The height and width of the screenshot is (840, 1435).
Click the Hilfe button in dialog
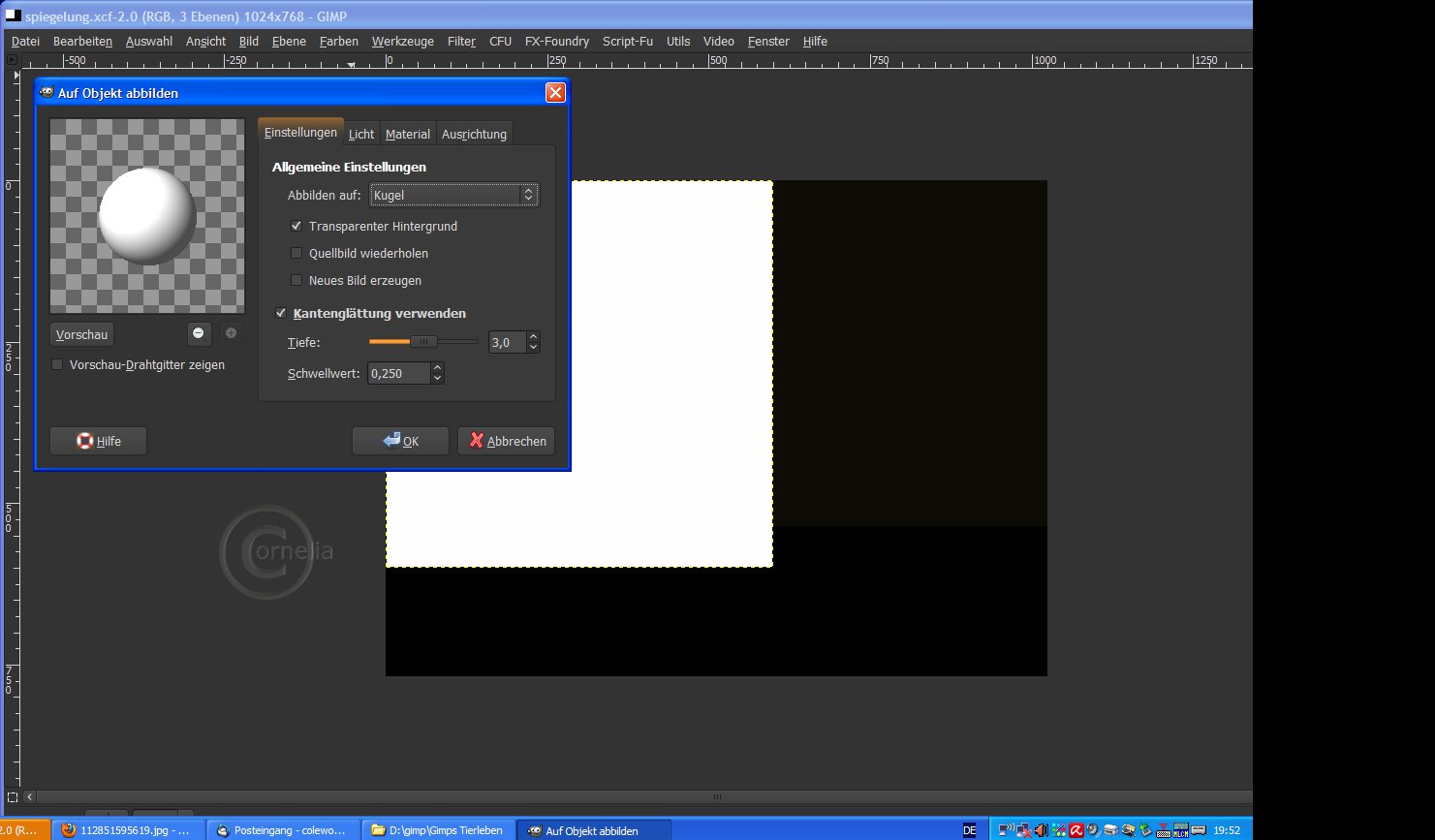[98, 441]
